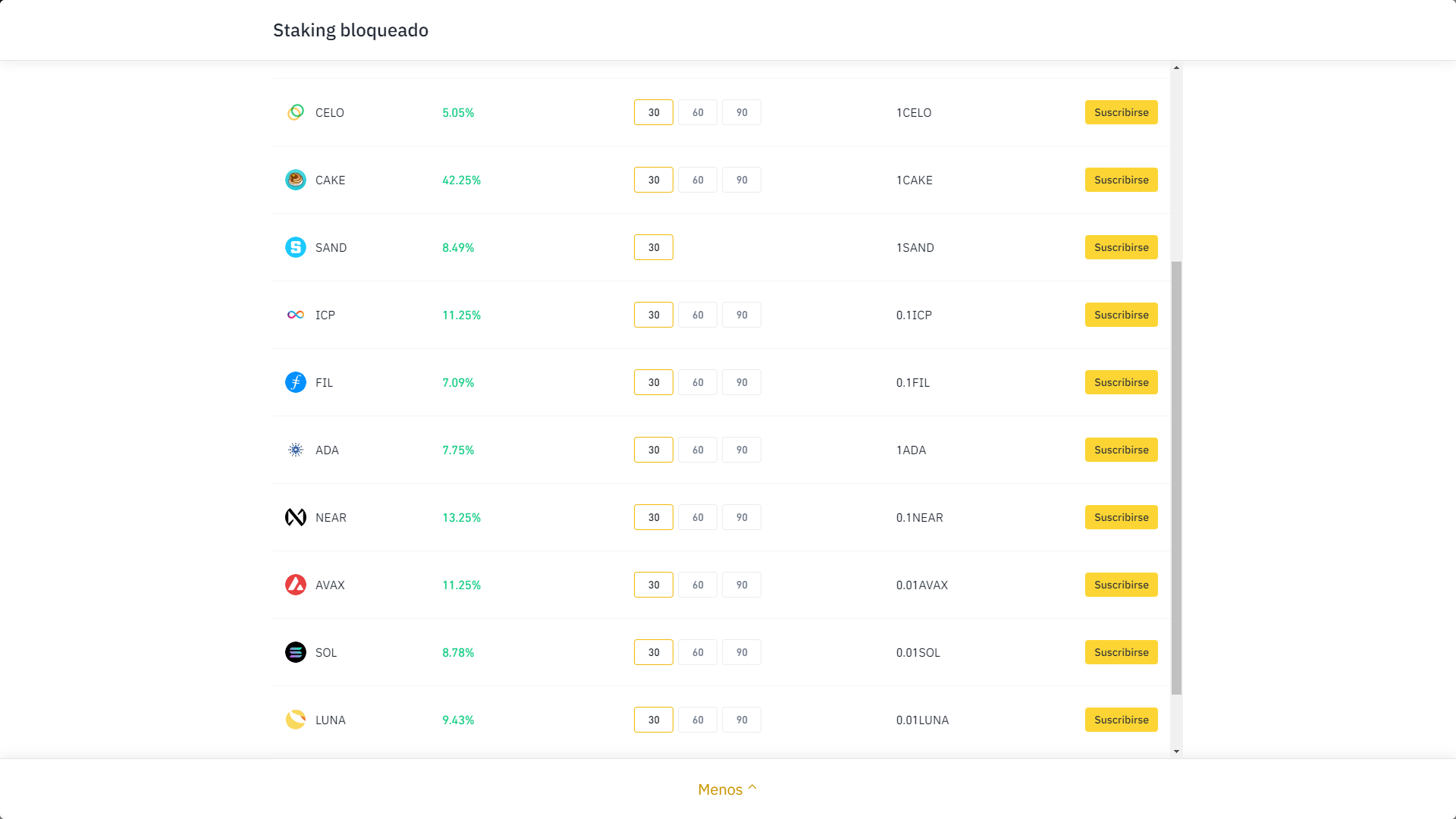1456x819 pixels.
Task: Select 60-day duration for AVAX
Action: pos(698,585)
